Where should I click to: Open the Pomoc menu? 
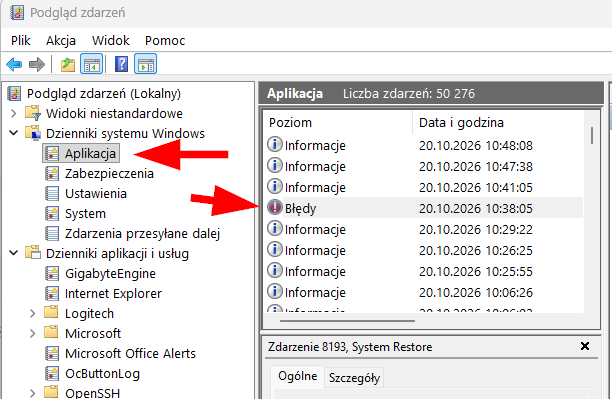tap(165, 41)
